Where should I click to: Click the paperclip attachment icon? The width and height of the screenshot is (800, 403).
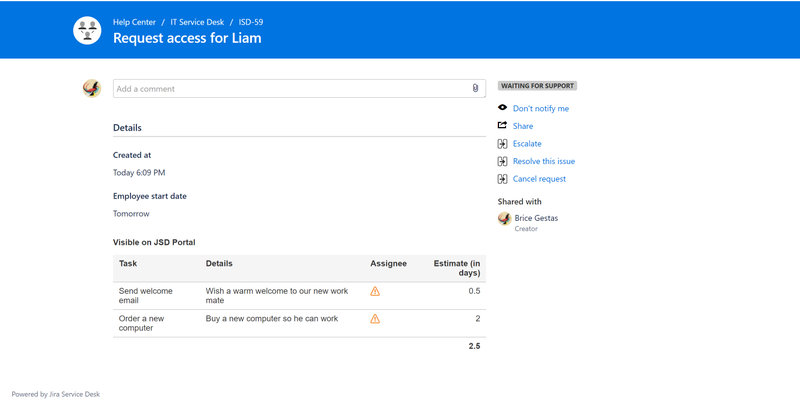point(475,89)
